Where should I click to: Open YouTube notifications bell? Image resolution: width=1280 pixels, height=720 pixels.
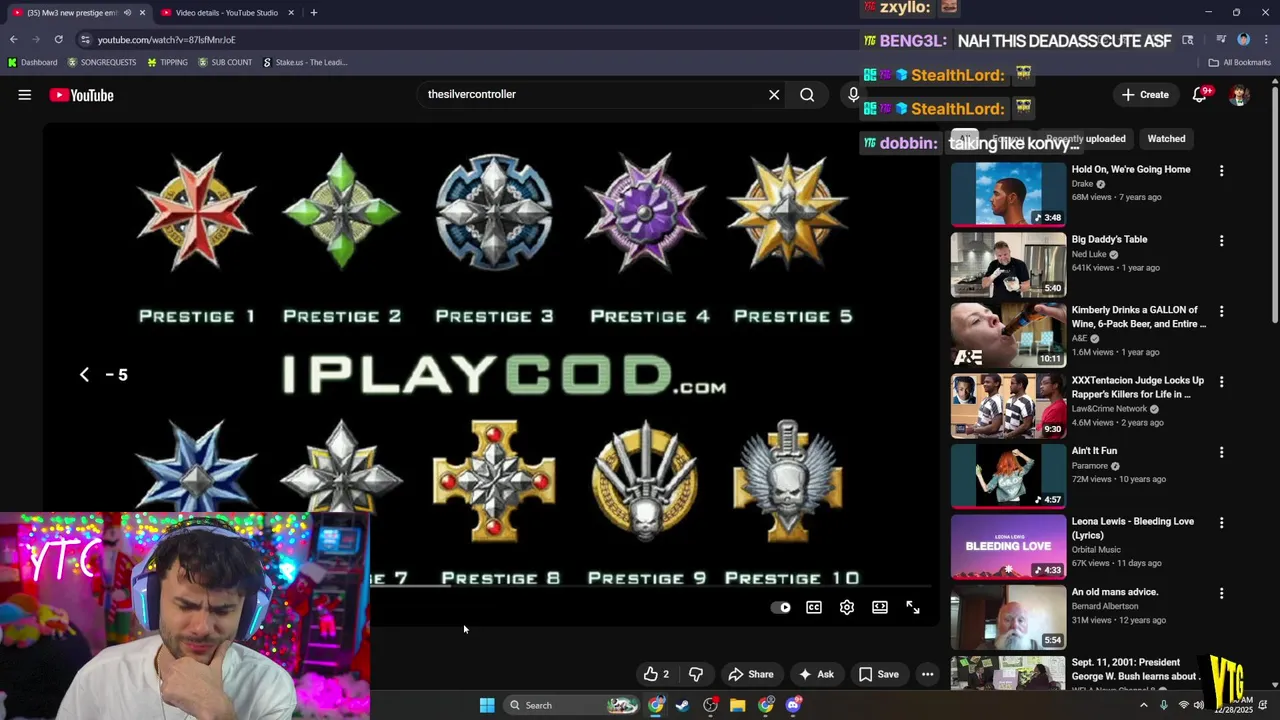(x=1200, y=95)
